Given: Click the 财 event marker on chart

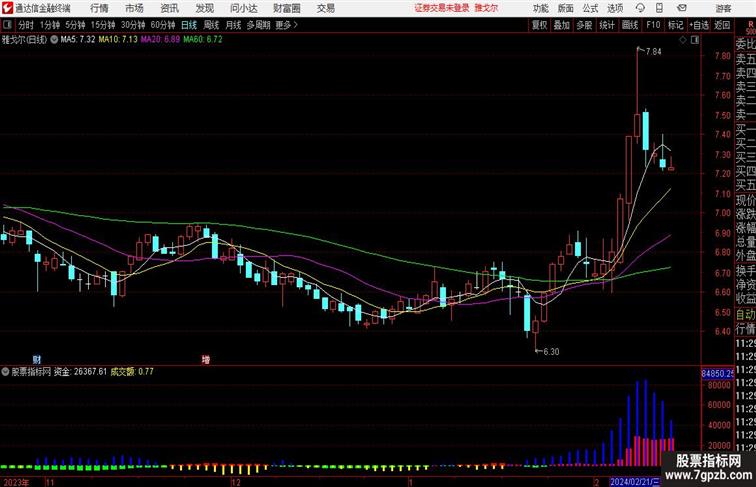Looking at the screenshot, I should tap(37, 359).
